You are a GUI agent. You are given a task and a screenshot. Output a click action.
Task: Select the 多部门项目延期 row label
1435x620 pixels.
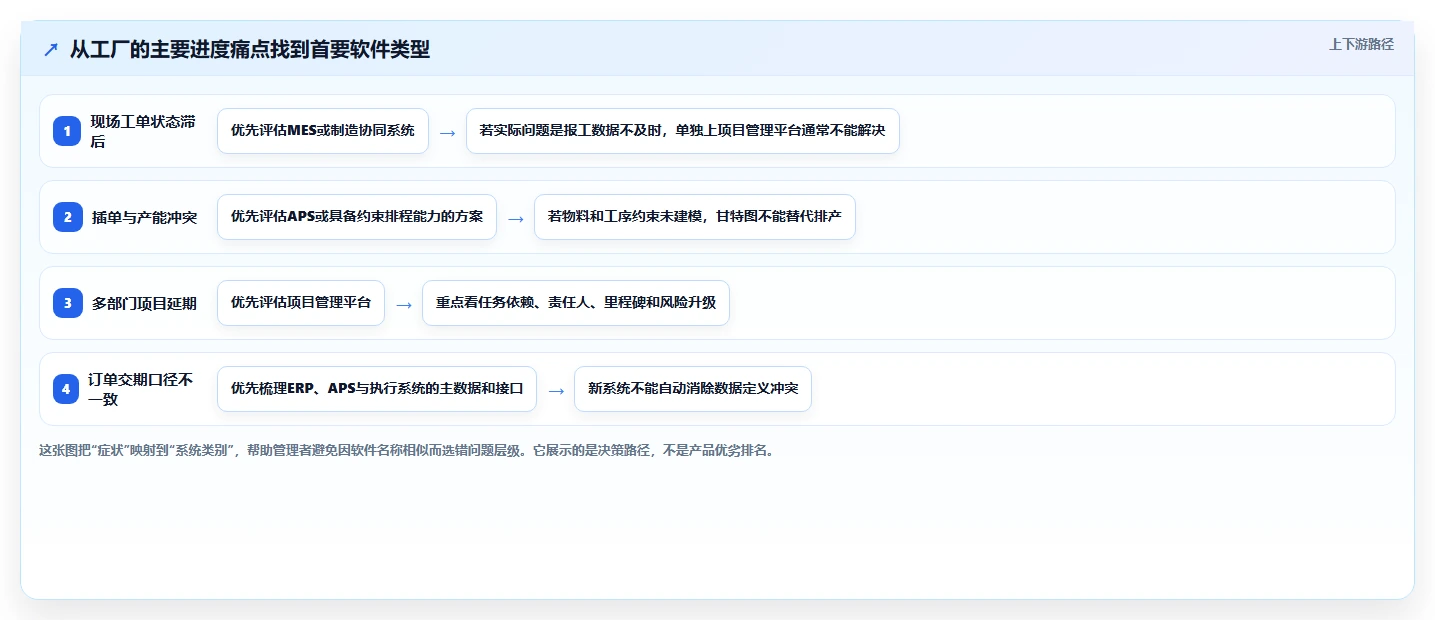point(144,303)
